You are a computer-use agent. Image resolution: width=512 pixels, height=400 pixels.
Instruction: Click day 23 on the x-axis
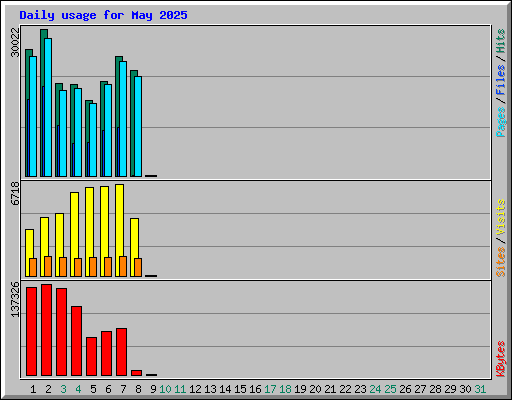(x=360, y=389)
